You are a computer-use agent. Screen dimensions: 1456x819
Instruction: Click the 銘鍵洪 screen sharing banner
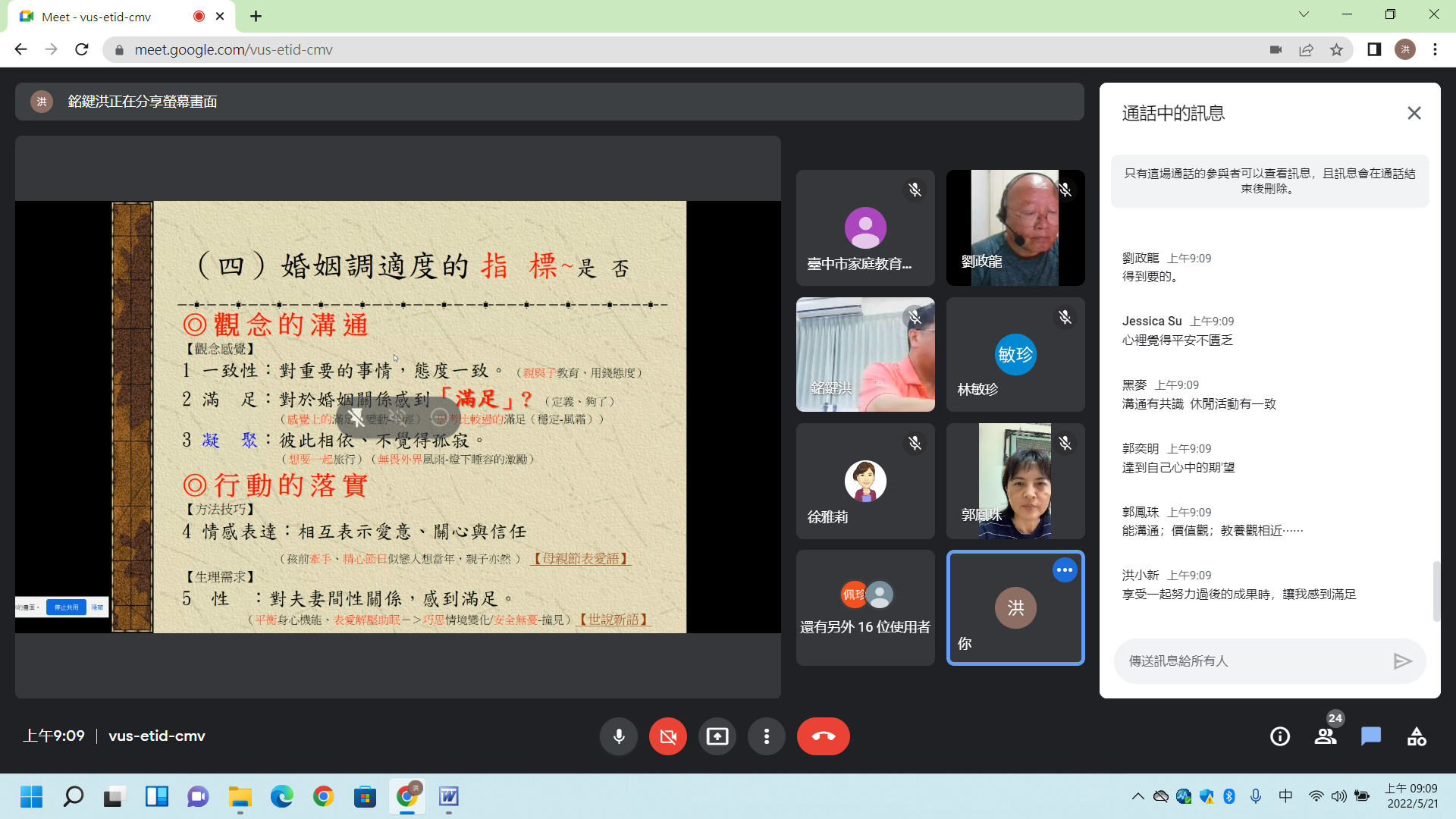549,102
